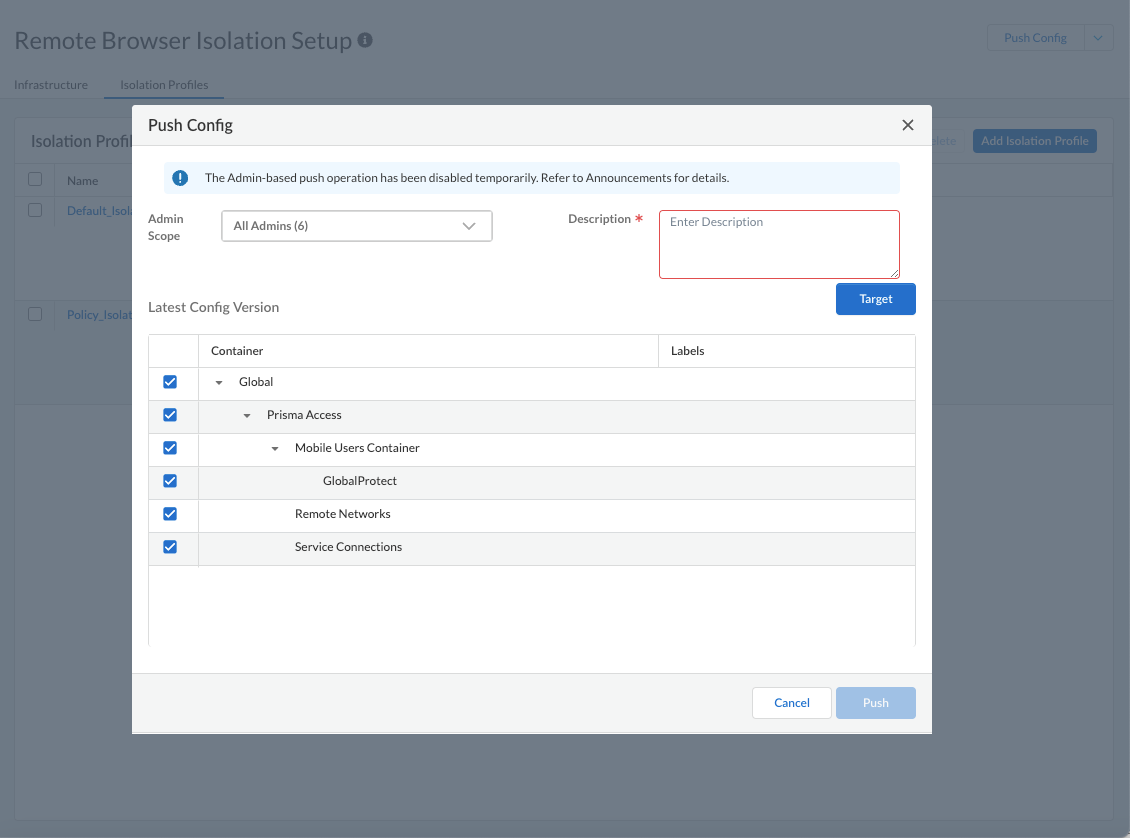Untick the Service Connections checkbox

[170, 547]
